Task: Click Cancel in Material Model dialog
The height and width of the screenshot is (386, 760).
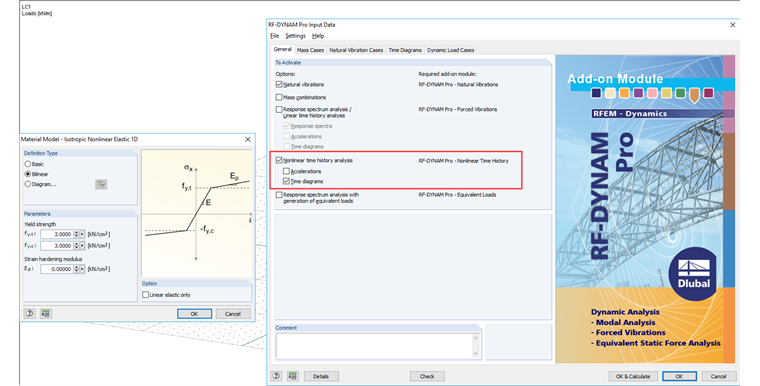Action: (233, 314)
